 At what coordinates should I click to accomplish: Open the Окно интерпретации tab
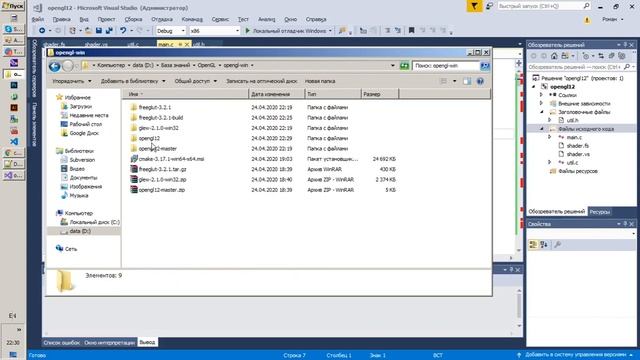pos(109,342)
